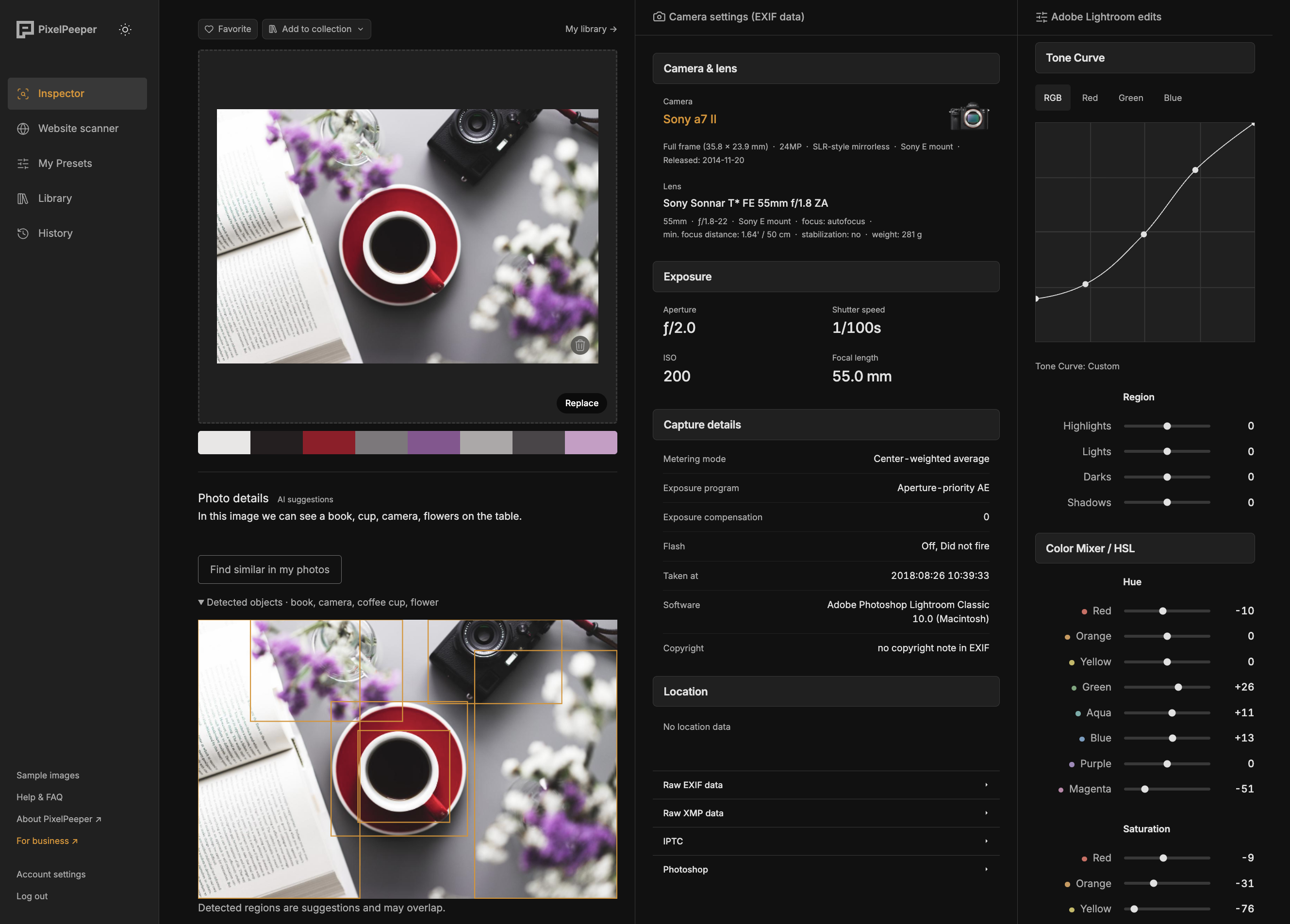Go to My Presets in sidebar
1290x924 pixels.
click(77, 163)
